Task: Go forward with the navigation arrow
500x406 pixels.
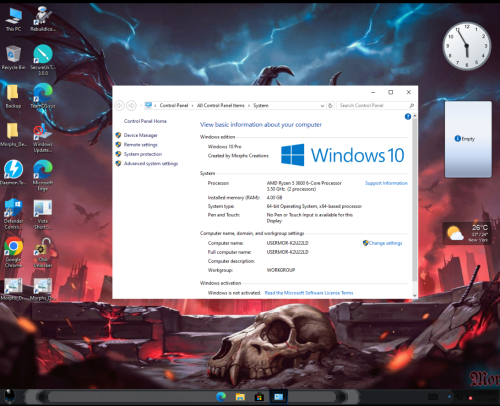Action: pyautogui.click(x=132, y=105)
